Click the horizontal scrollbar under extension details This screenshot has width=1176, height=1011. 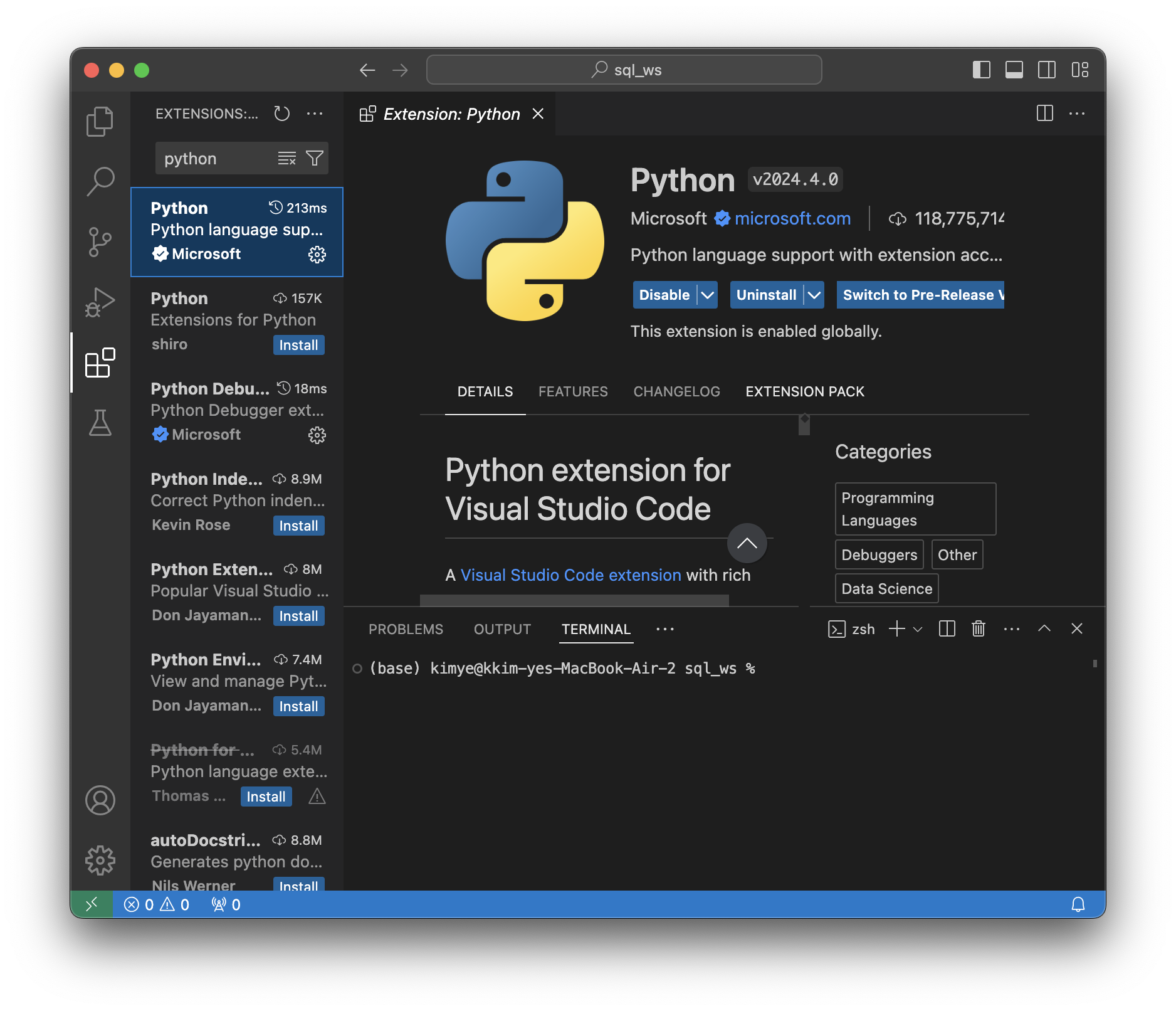(x=574, y=601)
